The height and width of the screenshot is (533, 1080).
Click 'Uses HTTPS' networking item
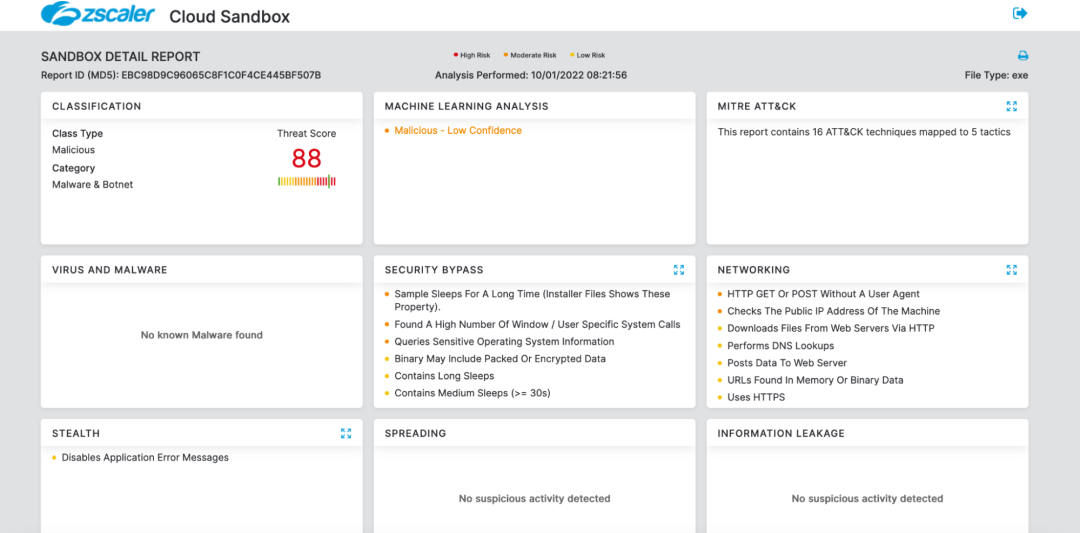click(756, 397)
